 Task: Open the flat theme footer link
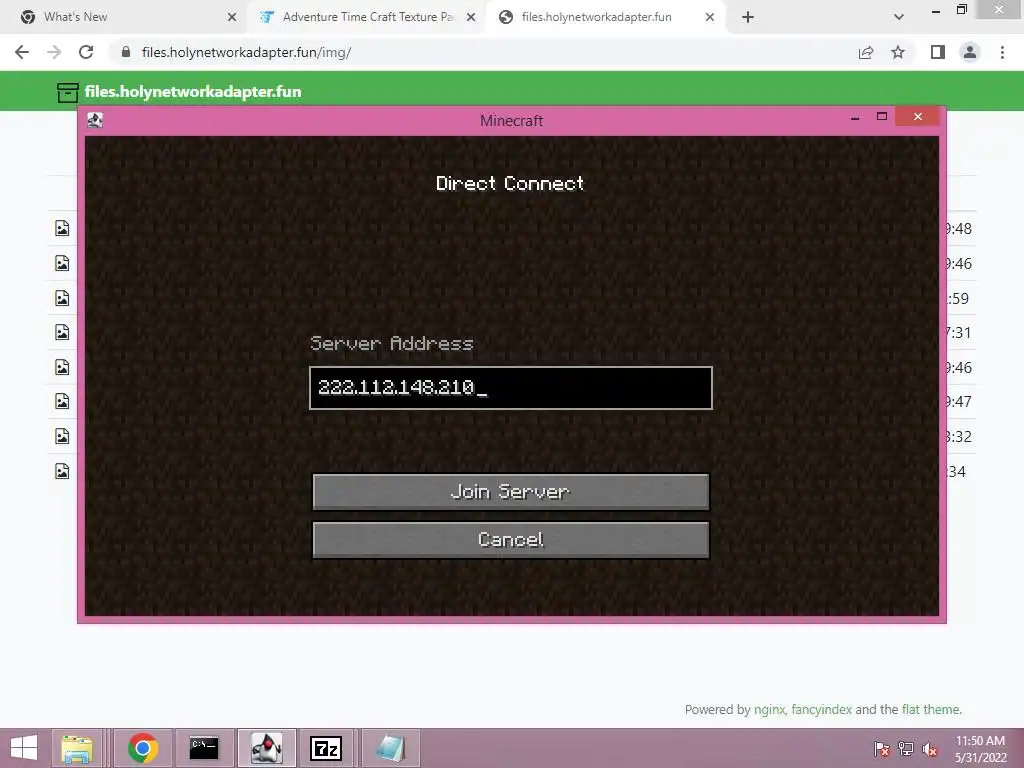pos(931,709)
